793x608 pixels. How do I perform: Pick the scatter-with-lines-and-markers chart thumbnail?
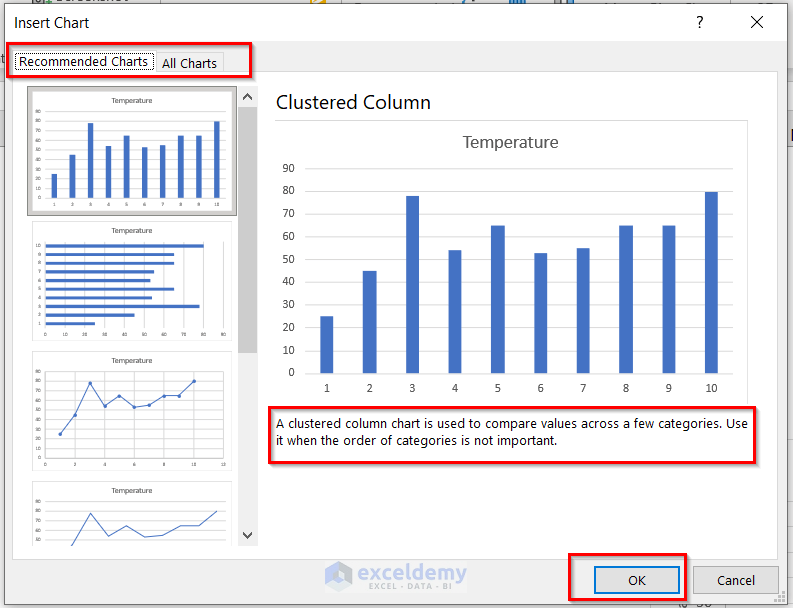(x=132, y=411)
